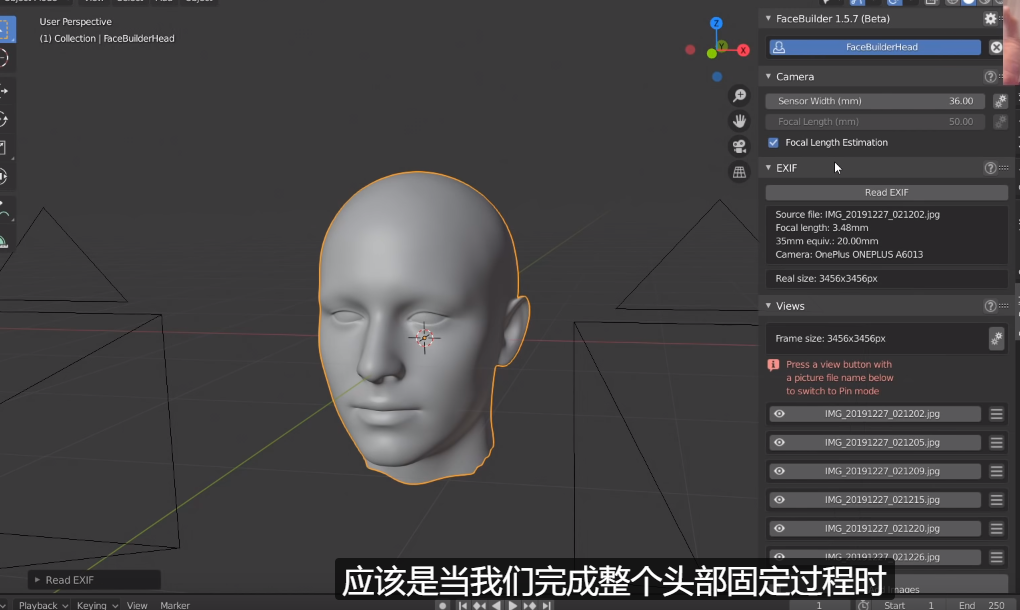Click the End frame 250 field
This screenshot has width=1020, height=610.
pyautogui.click(x=980, y=605)
